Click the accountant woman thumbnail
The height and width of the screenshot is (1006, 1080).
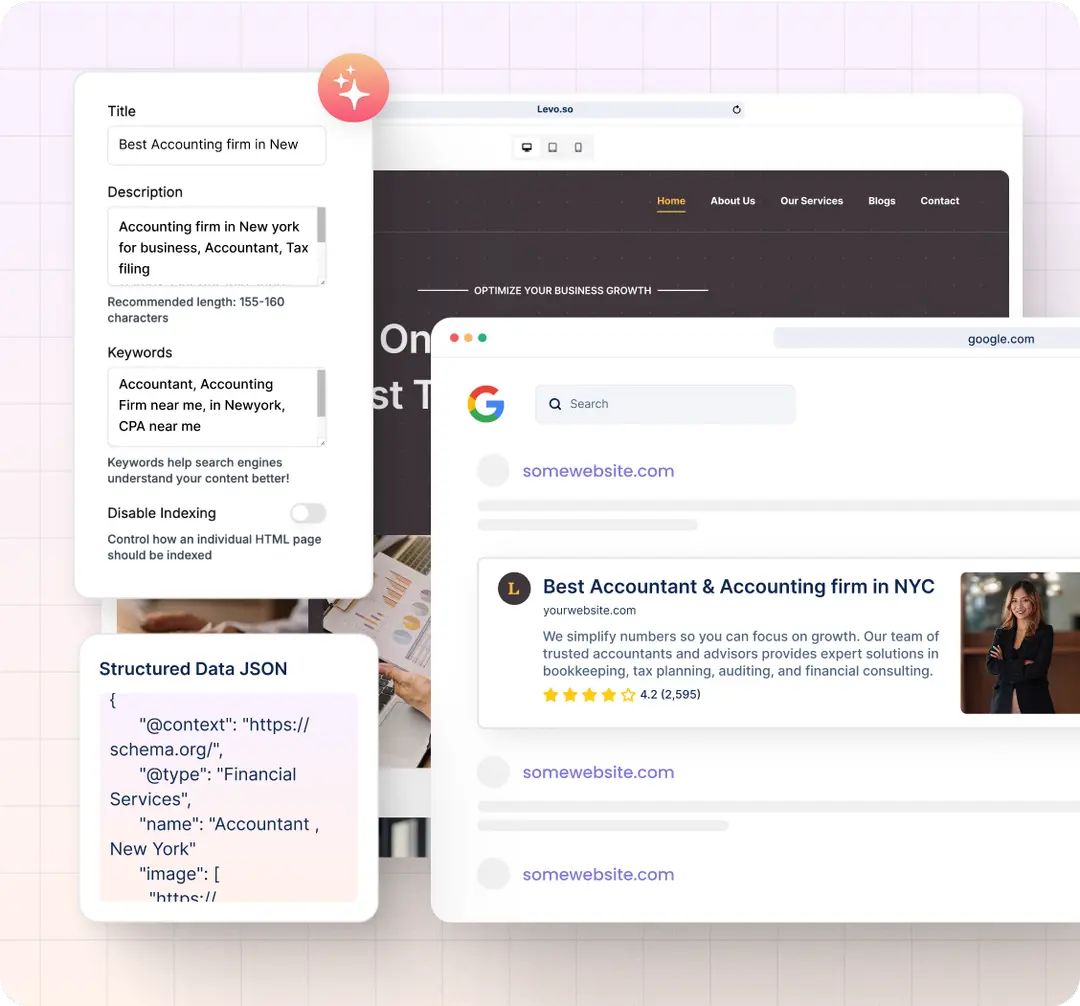[1020, 642]
